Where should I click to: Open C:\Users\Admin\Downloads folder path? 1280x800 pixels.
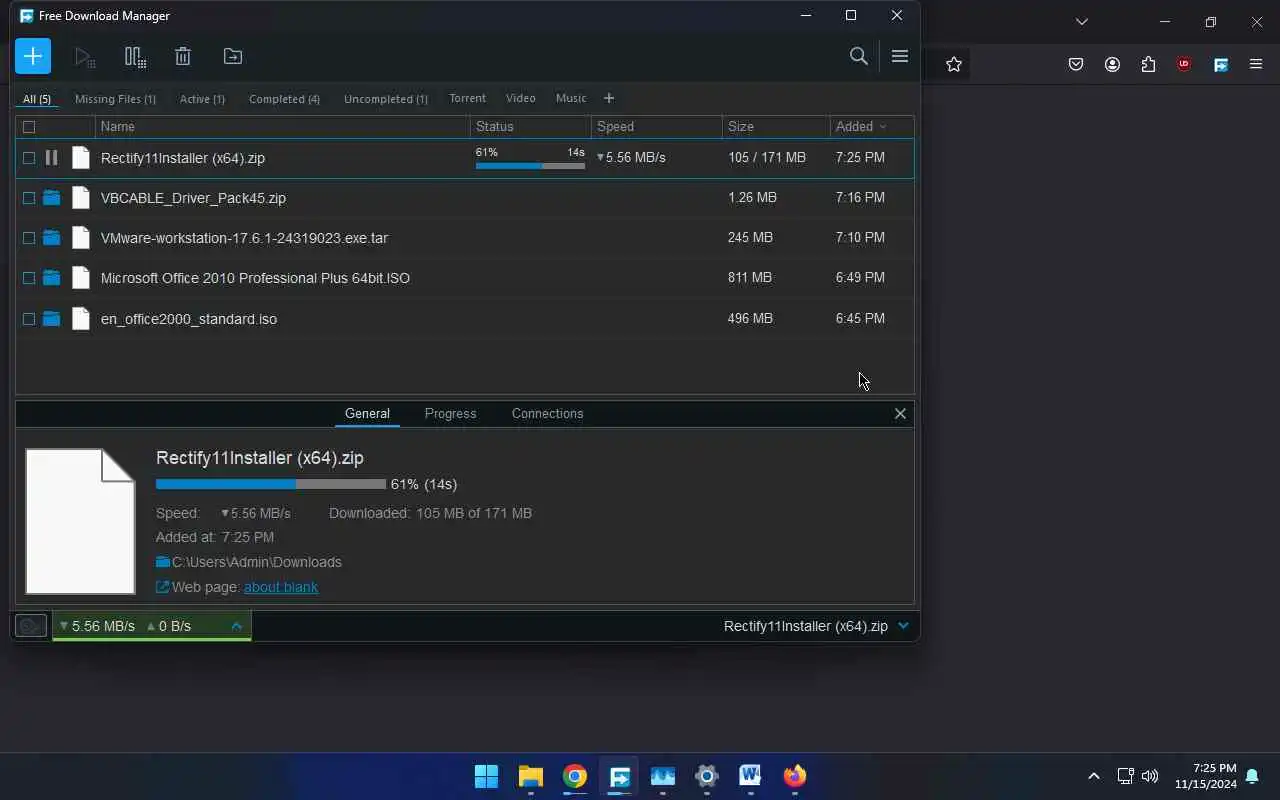pos(257,562)
